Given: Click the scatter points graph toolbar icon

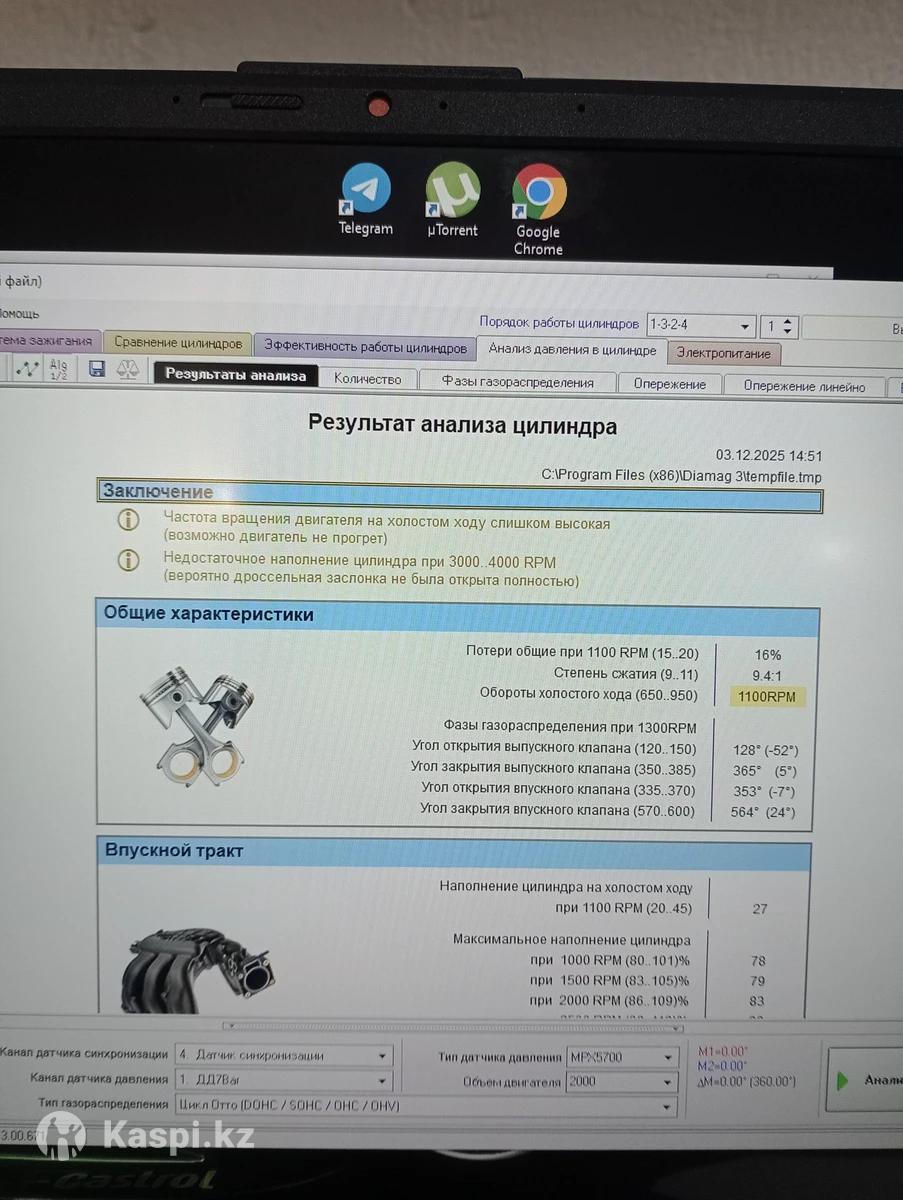Looking at the screenshot, I should (x=27, y=370).
